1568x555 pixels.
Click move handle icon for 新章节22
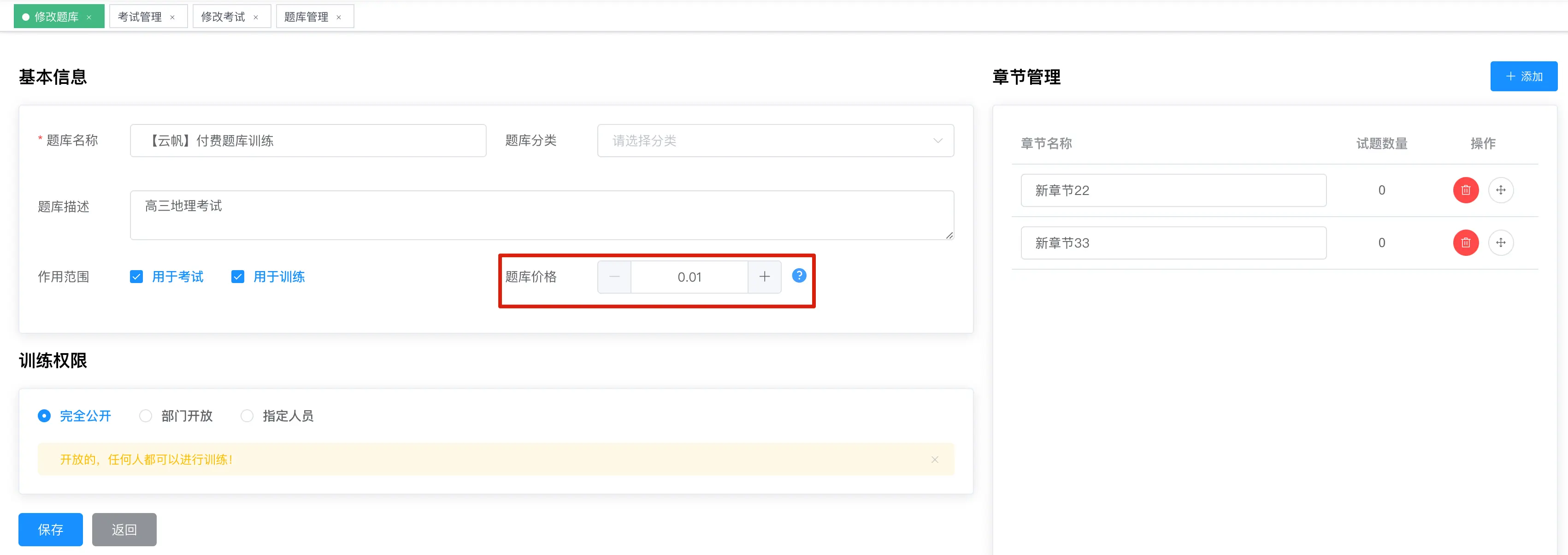point(1500,190)
